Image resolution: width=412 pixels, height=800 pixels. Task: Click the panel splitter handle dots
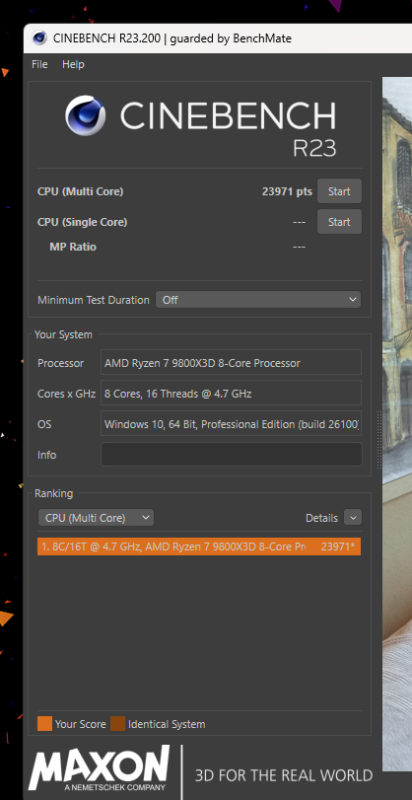[x=379, y=440]
